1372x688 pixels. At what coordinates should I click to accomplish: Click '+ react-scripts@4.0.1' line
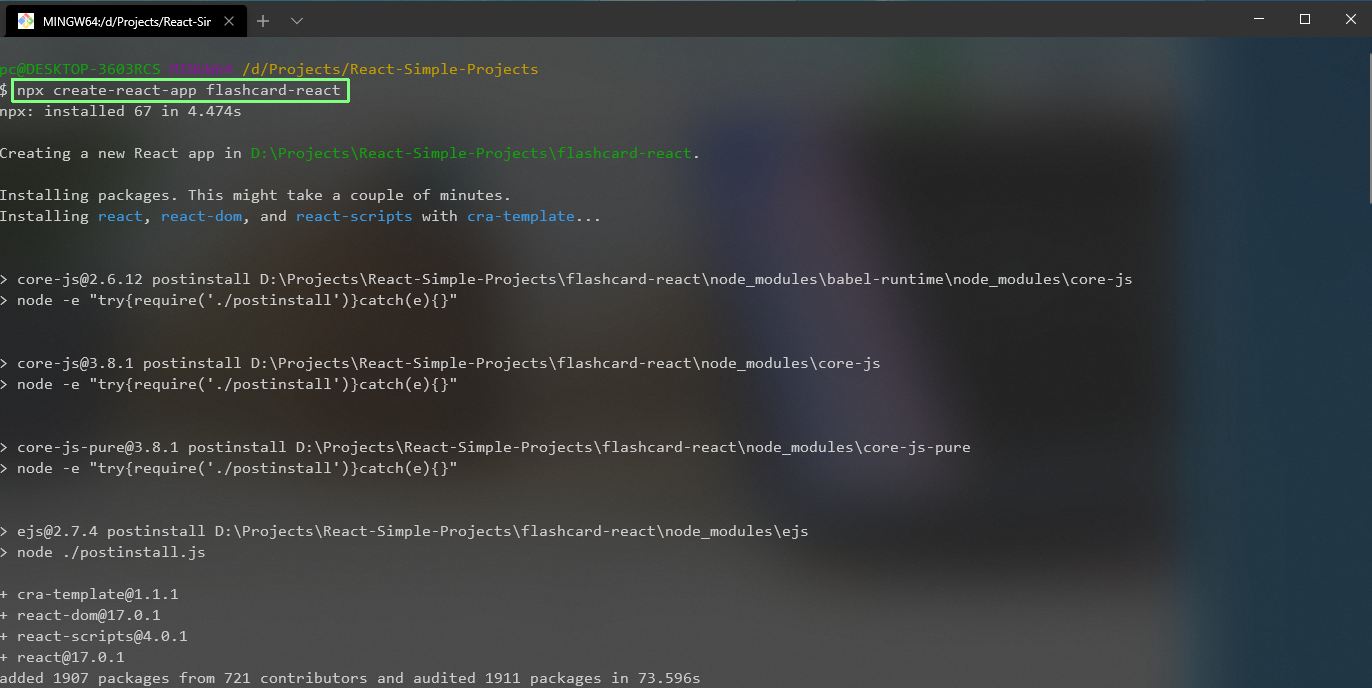pos(94,636)
